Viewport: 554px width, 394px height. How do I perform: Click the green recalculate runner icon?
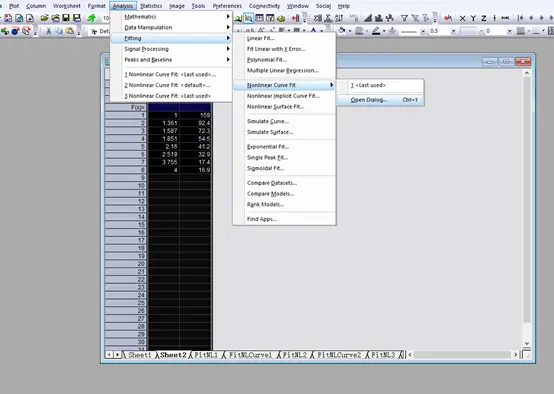pos(92,18)
